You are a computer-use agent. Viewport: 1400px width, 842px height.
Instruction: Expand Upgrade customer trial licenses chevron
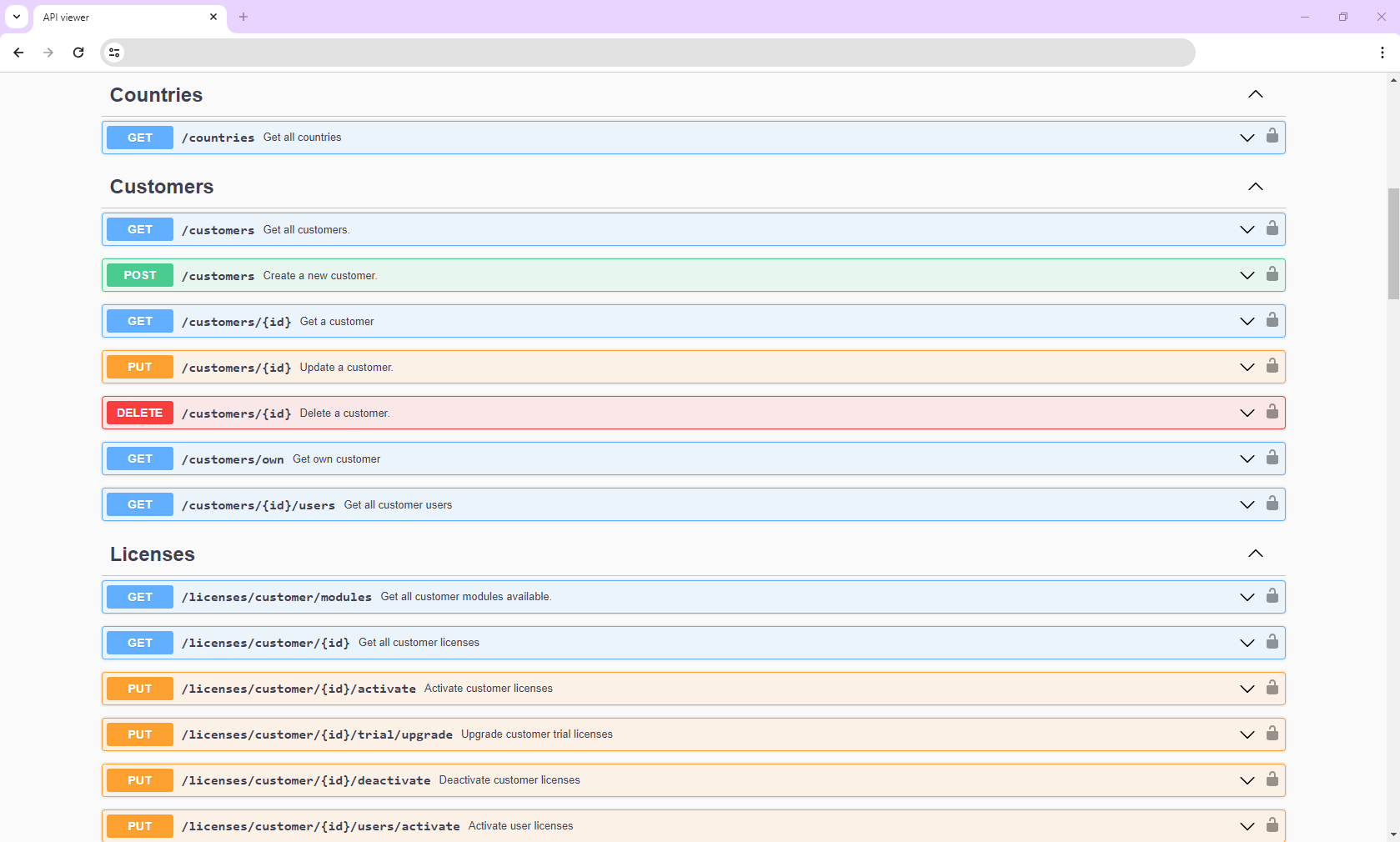pos(1247,734)
